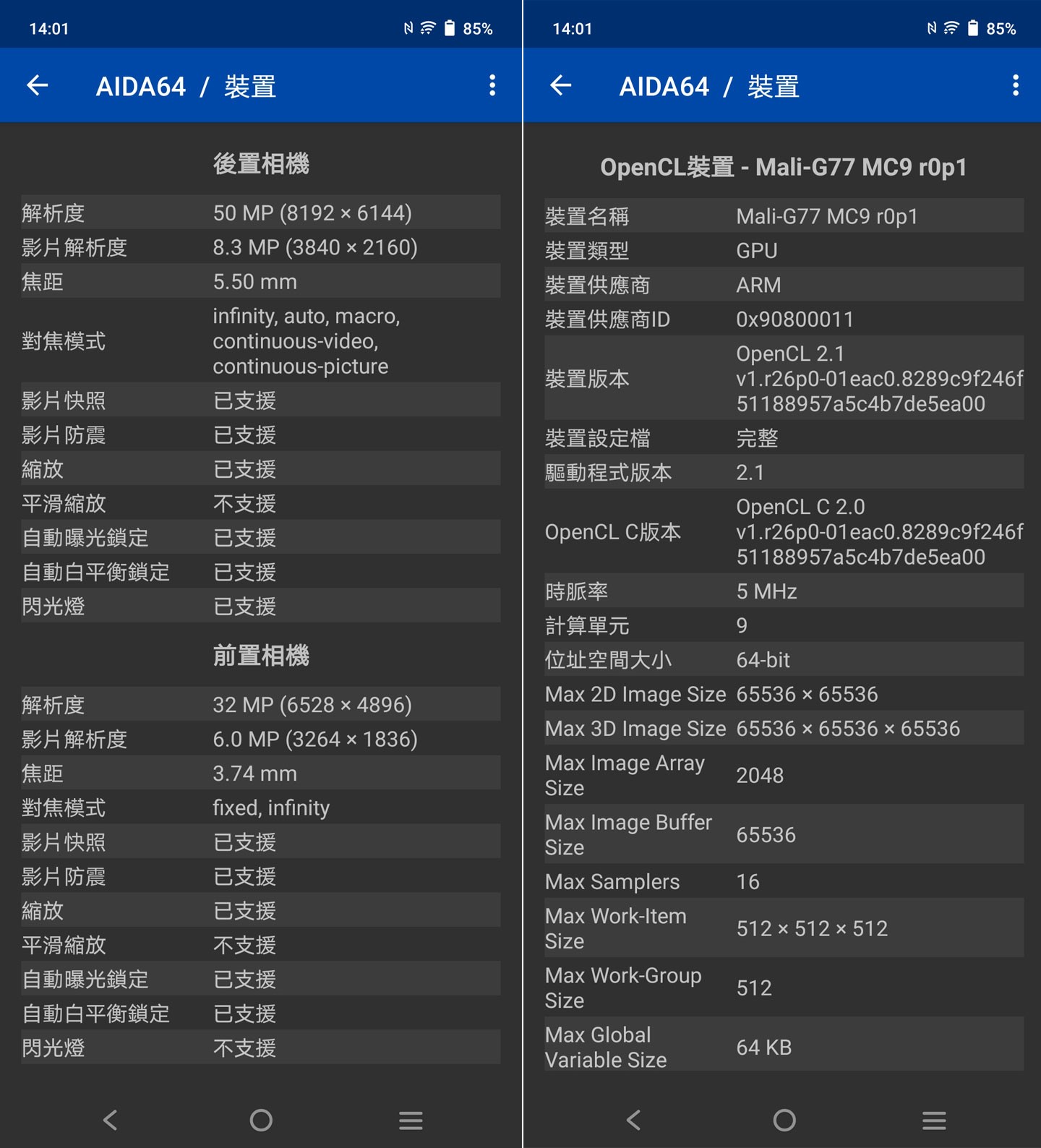Screen dimensions: 1041x1148
Task: Tap recent apps button on left screen
Action: [411, 1120]
